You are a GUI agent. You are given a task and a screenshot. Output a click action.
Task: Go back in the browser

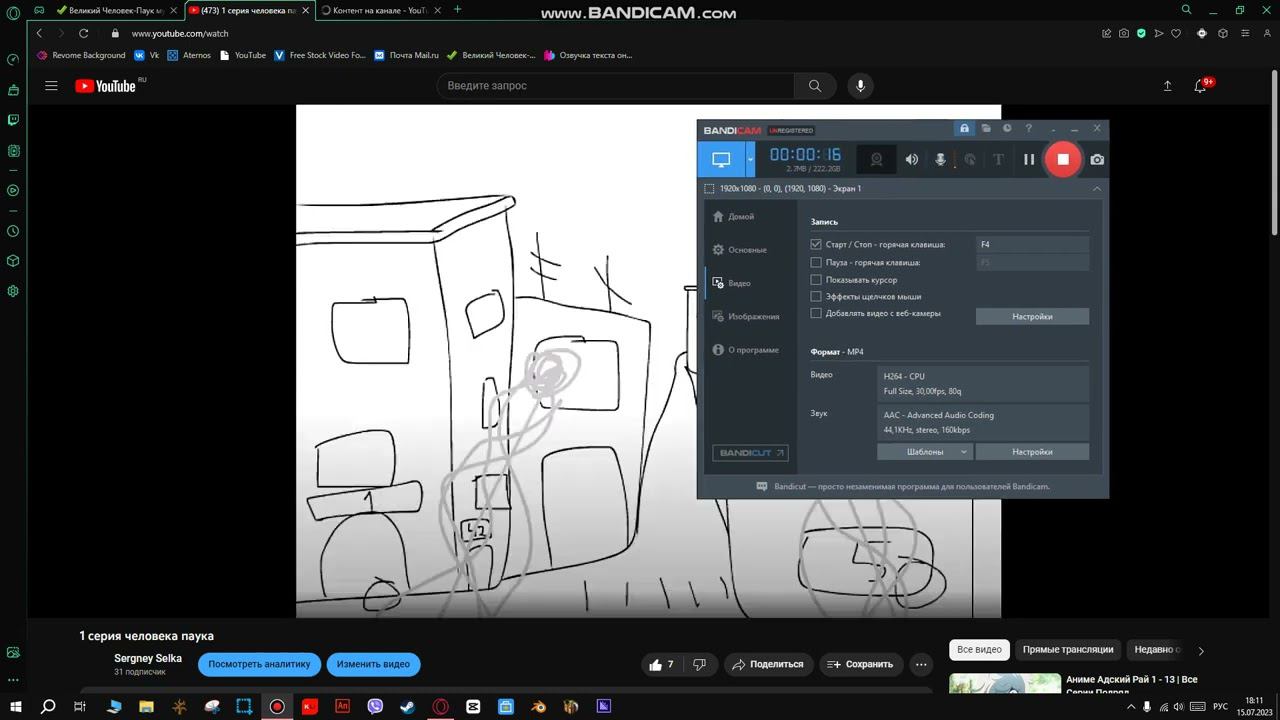pyautogui.click(x=39, y=33)
